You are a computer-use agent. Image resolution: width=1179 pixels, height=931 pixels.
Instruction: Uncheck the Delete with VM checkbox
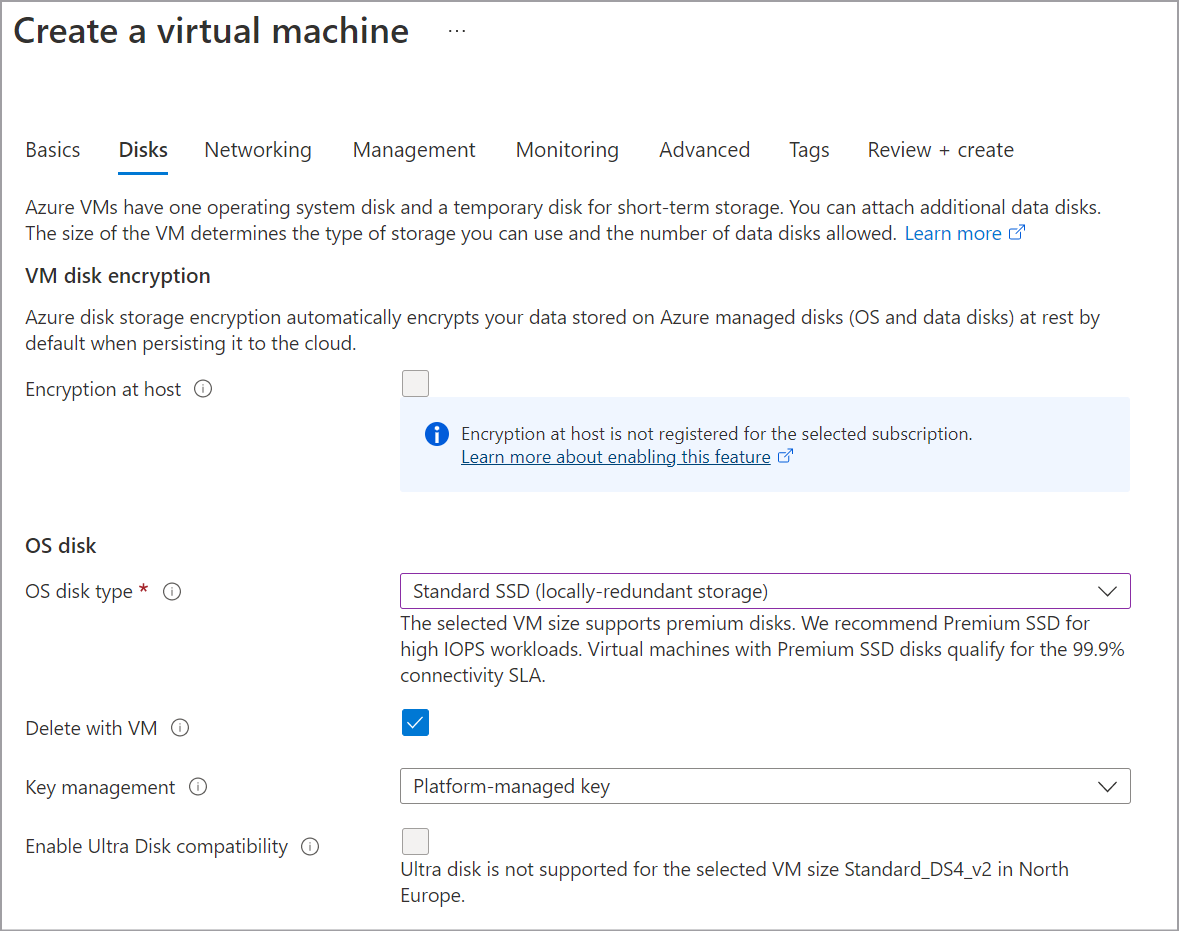pos(415,723)
